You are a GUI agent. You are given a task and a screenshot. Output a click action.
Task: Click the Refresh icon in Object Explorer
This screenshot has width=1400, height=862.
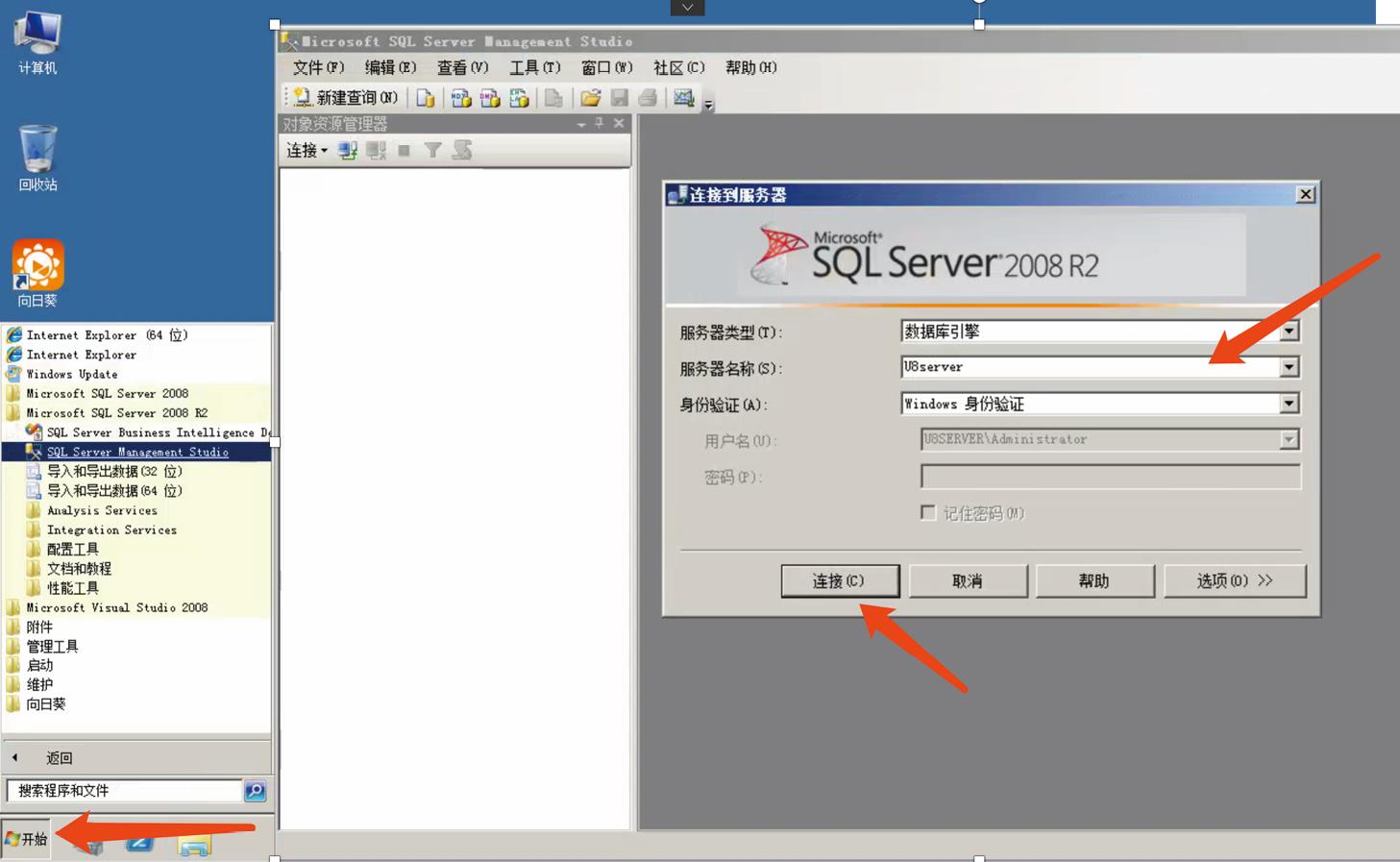pyautogui.click(x=462, y=151)
